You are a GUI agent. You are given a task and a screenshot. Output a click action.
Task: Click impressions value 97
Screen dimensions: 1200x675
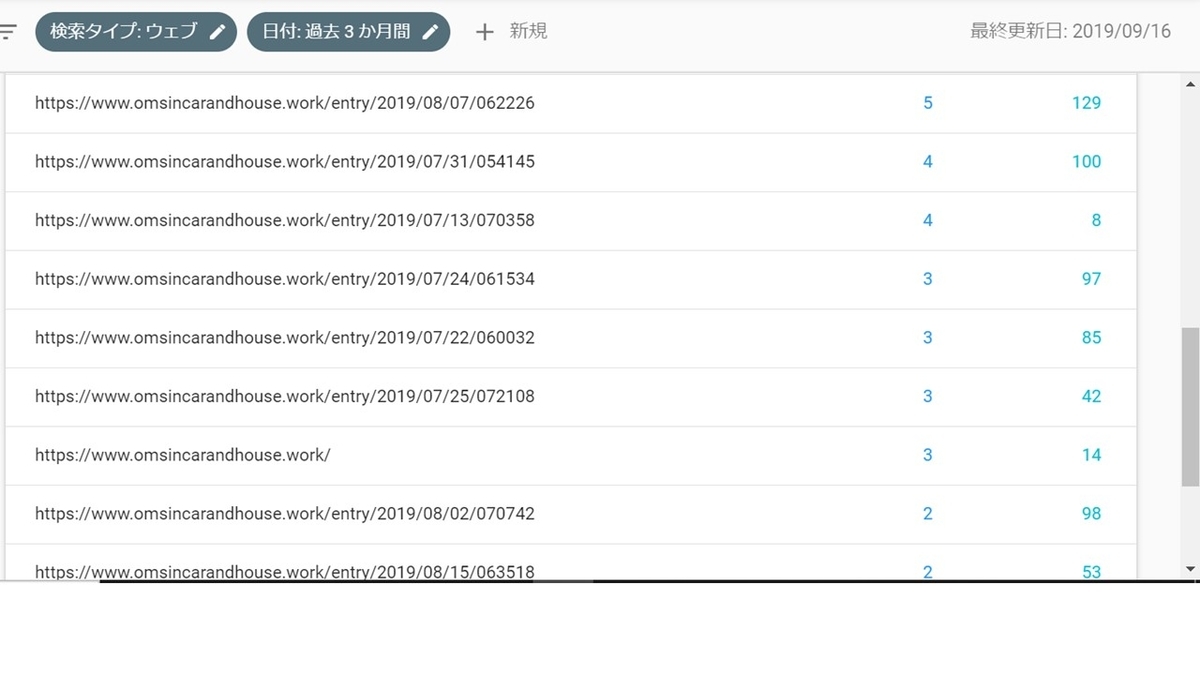point(1091,279)
